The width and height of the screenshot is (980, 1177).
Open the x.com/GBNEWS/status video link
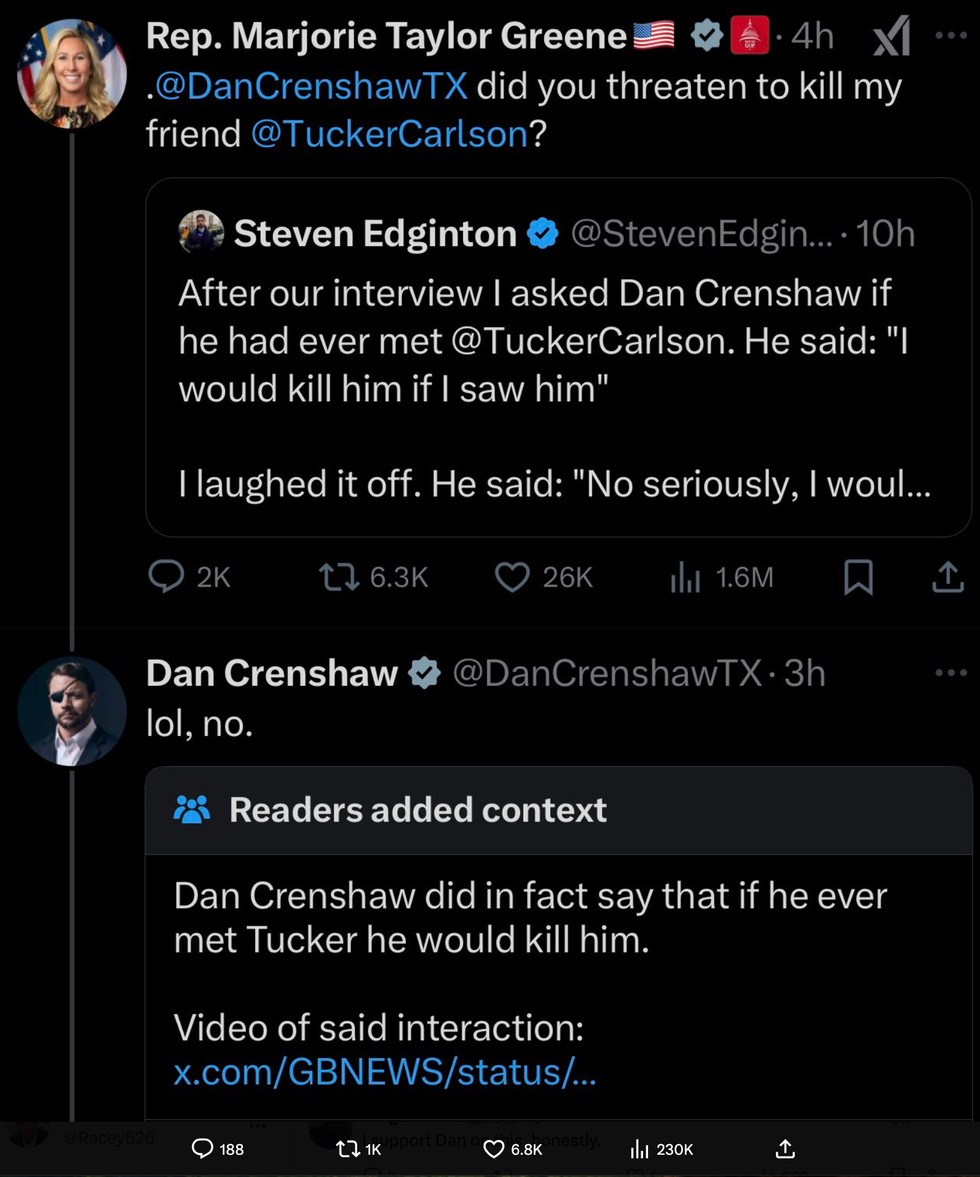tap(385, 1072)
